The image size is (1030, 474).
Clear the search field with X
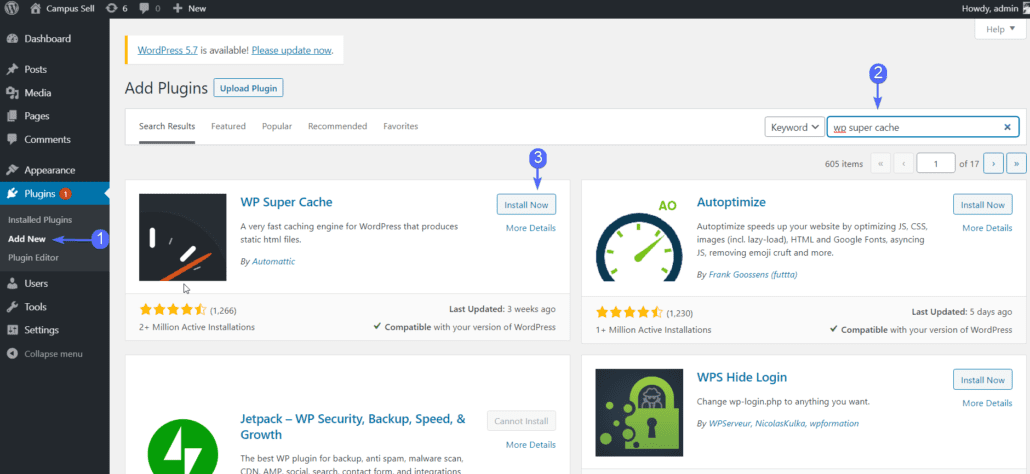(1007, 127)
